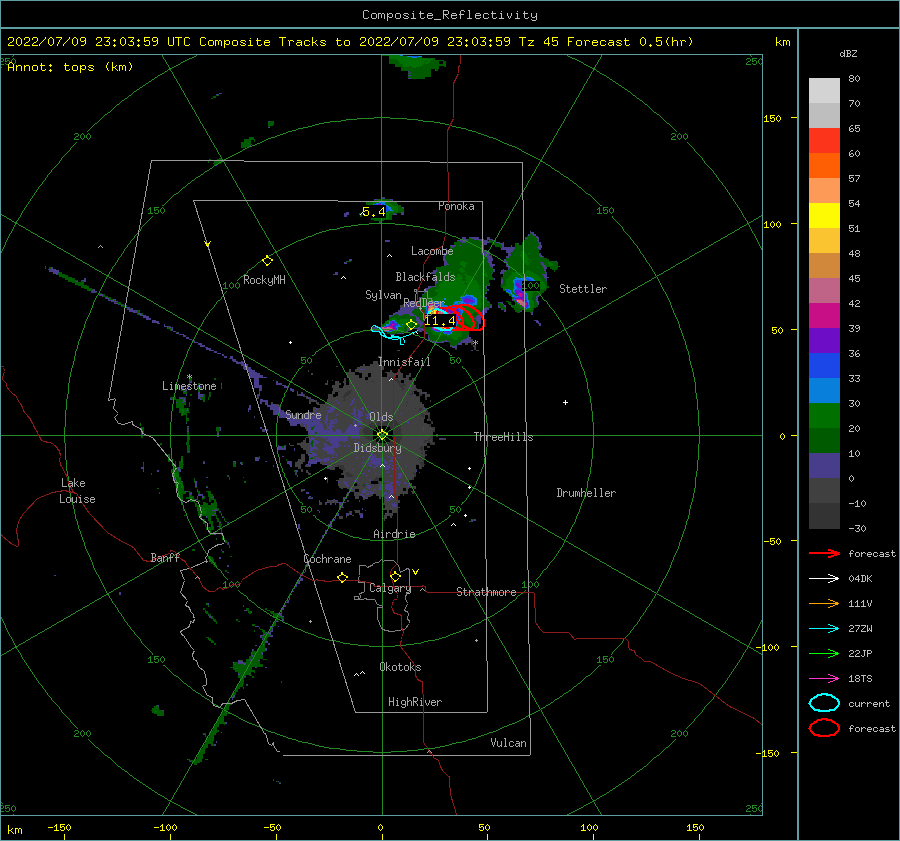Click the Olds town label

(381, 417)
